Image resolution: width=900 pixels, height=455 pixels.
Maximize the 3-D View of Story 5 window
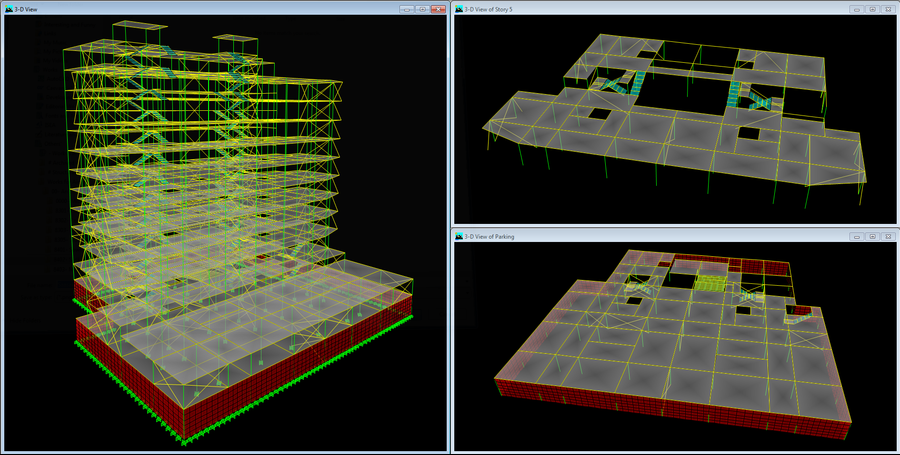872,9
